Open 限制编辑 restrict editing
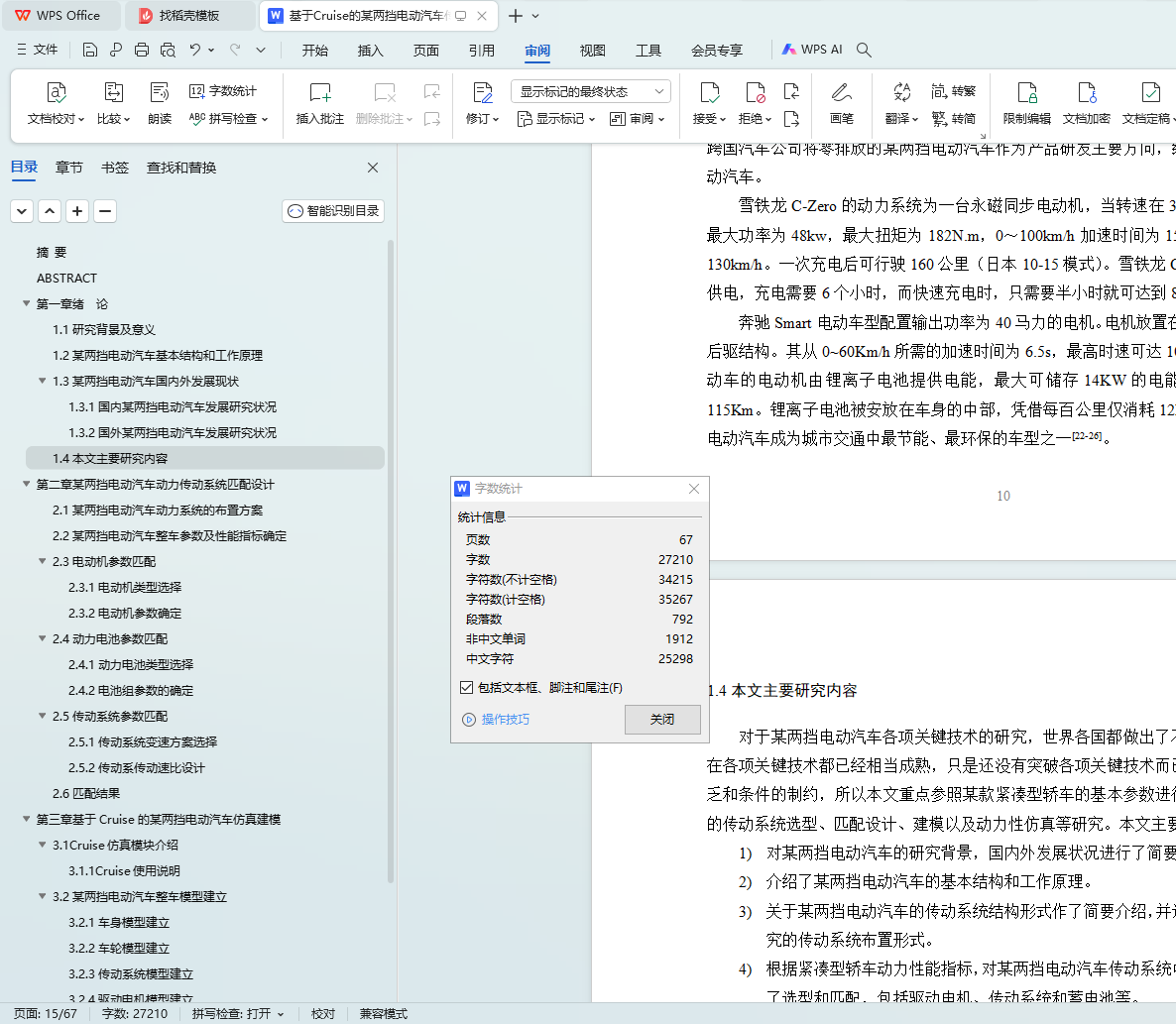The height and width of the screenshot is (1024, 1176). pyautogui.click(x=1026, y=103)
